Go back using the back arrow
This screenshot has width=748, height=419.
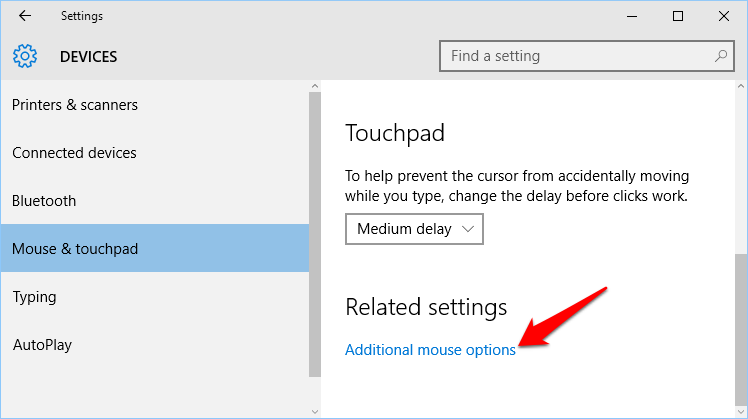[25, 16]
